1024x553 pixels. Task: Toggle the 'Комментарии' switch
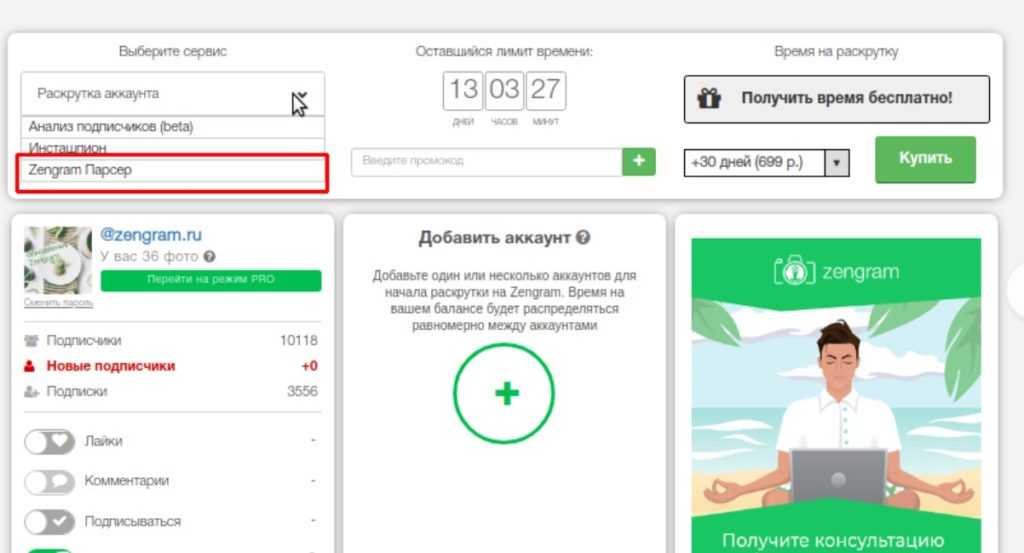(50, 482)
